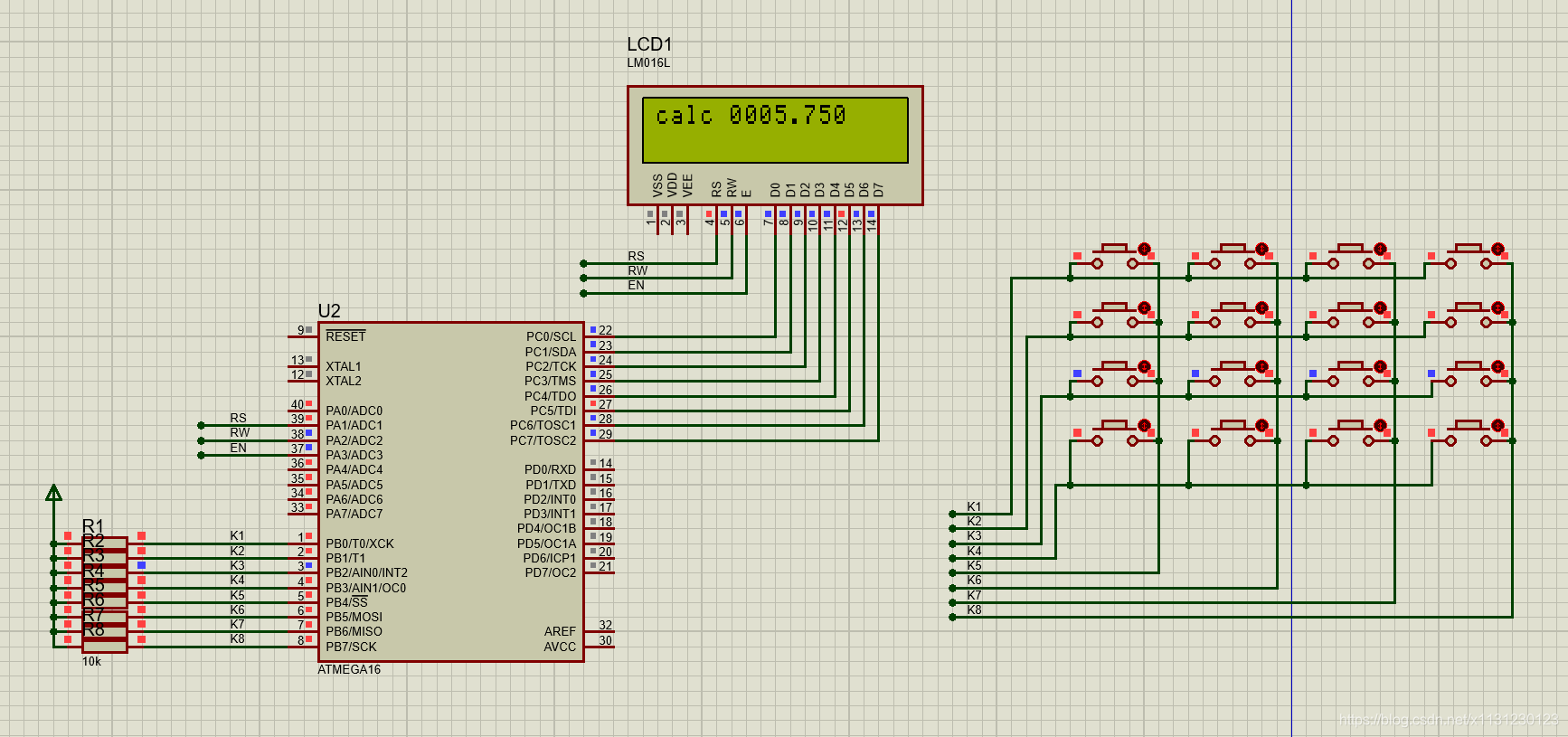Toggle latch circle on top-left keypad button
1568x737 pixels.
tap(1144, 249)
